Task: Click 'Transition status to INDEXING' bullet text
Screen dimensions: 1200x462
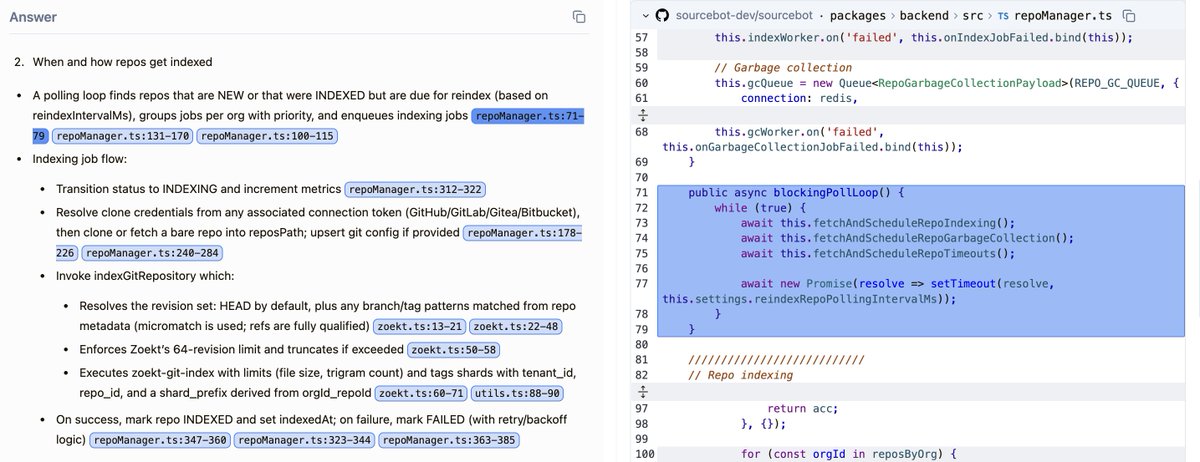Action: tap(198, 189)
